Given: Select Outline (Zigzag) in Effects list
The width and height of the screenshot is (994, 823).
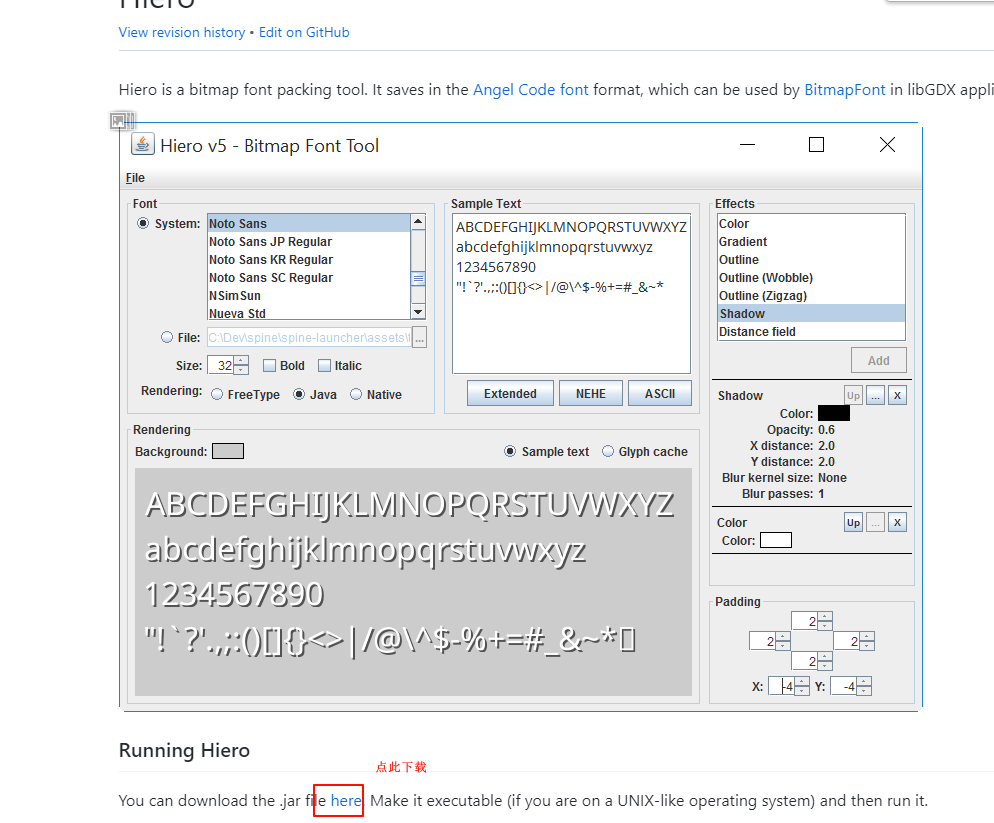Looking at the screenshot, I should click(762, 296).
